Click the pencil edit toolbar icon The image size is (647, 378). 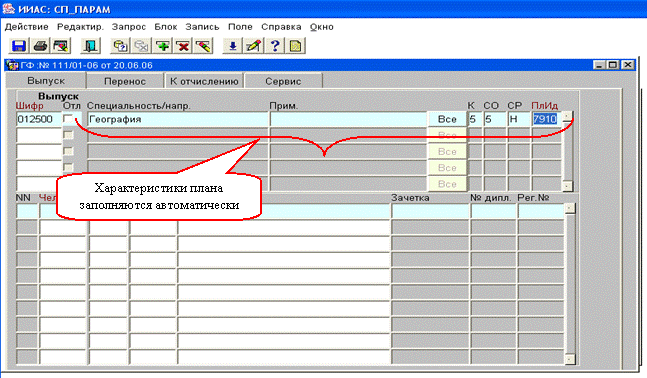pyautogui.click(x=253, y=46)
